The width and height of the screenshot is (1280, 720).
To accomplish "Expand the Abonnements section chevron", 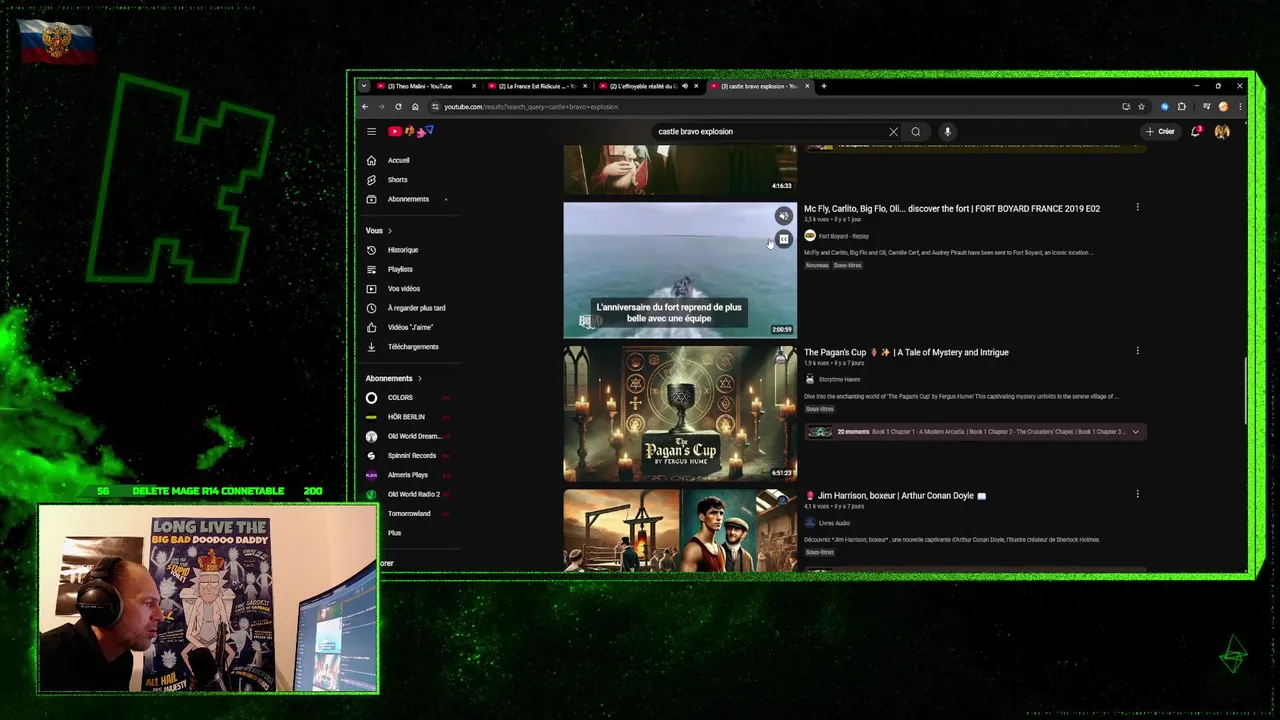I will [x=420, y=379].
